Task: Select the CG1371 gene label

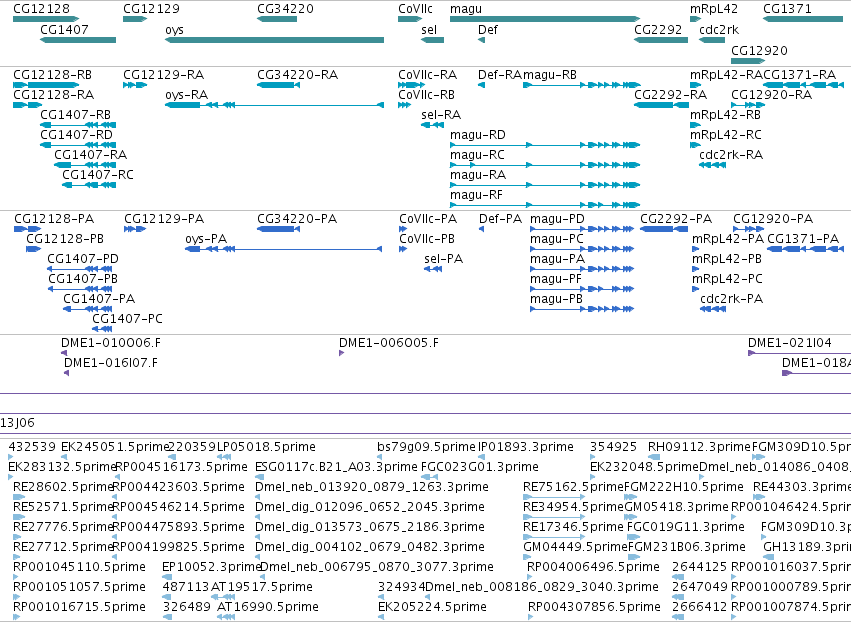Action: (x=787, y=9)
